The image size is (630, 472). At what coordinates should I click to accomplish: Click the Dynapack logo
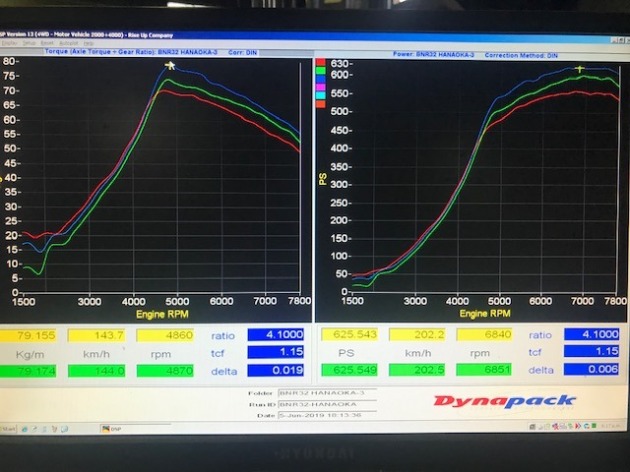click(x=504, y=402)
